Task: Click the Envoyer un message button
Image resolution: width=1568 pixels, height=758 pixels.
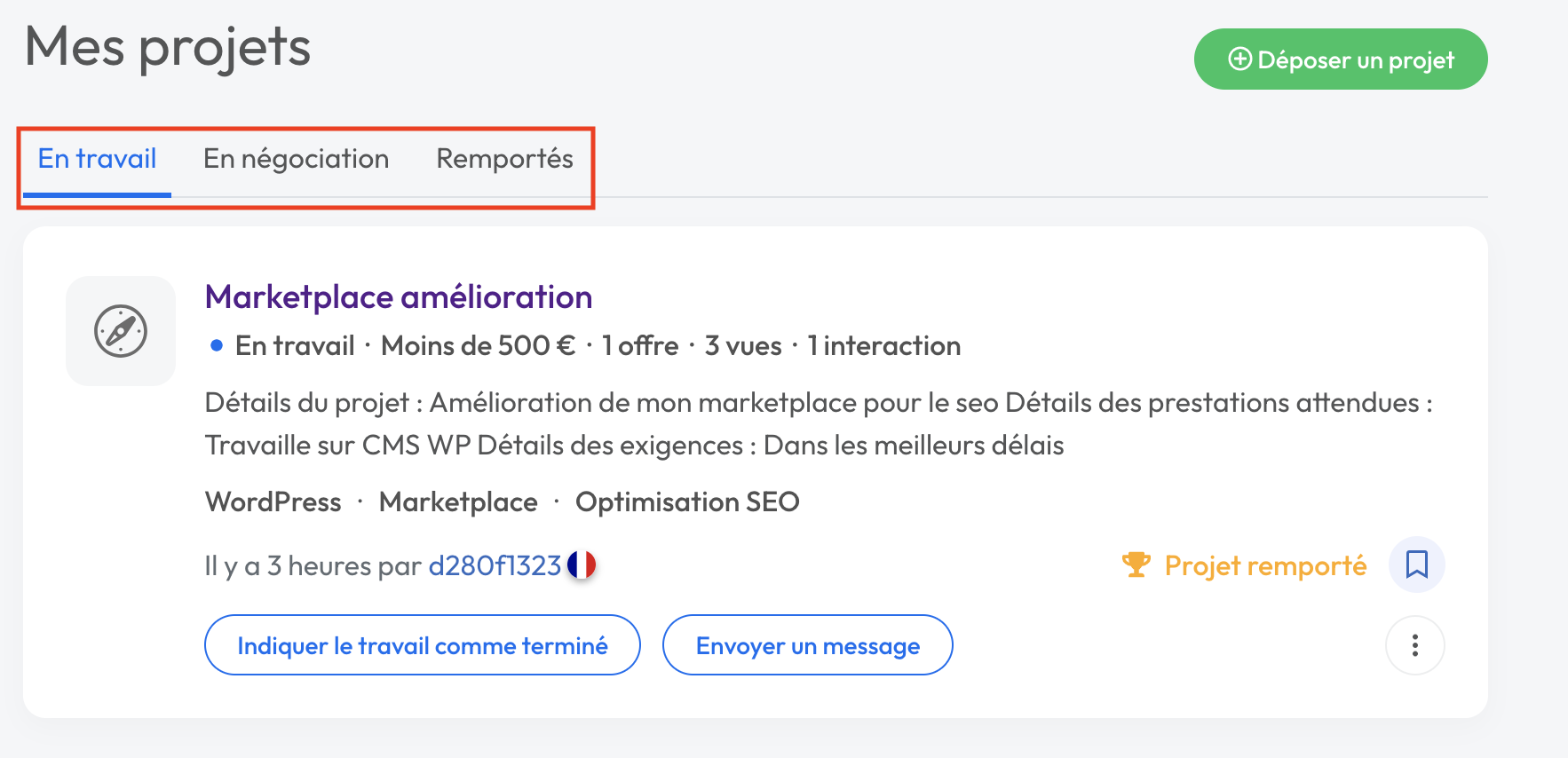Action: [807, 645]
